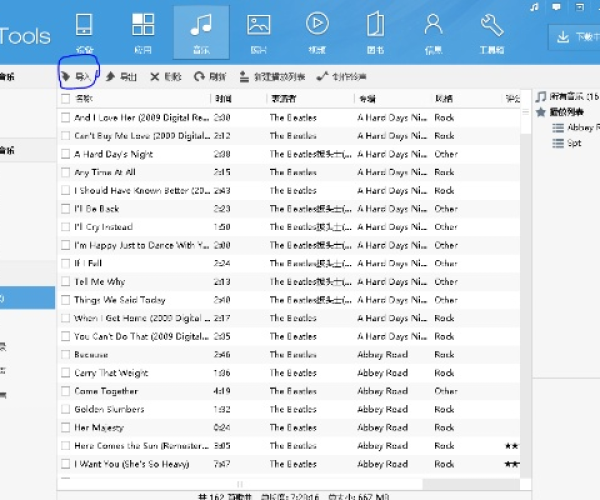The width and height of the screenshot is (600, 500).
Task: Check the box for Come Together
Action: [65, 391]
